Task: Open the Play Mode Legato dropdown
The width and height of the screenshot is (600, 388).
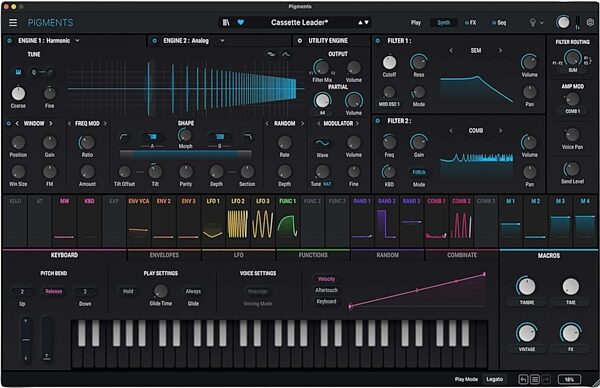Action: (494, 379)
